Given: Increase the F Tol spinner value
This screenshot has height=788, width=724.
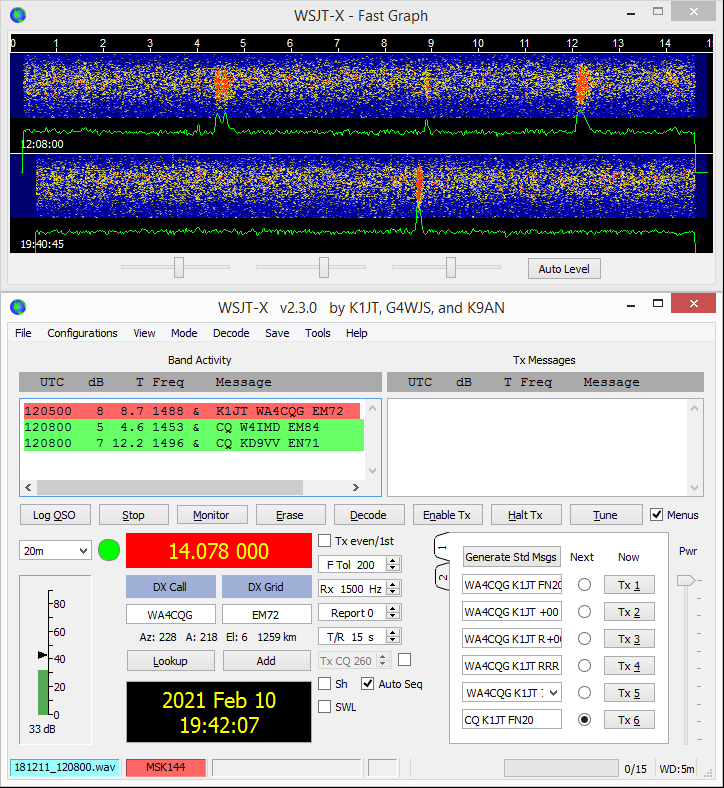Looking at the screenshot, I should coord(393,561).
